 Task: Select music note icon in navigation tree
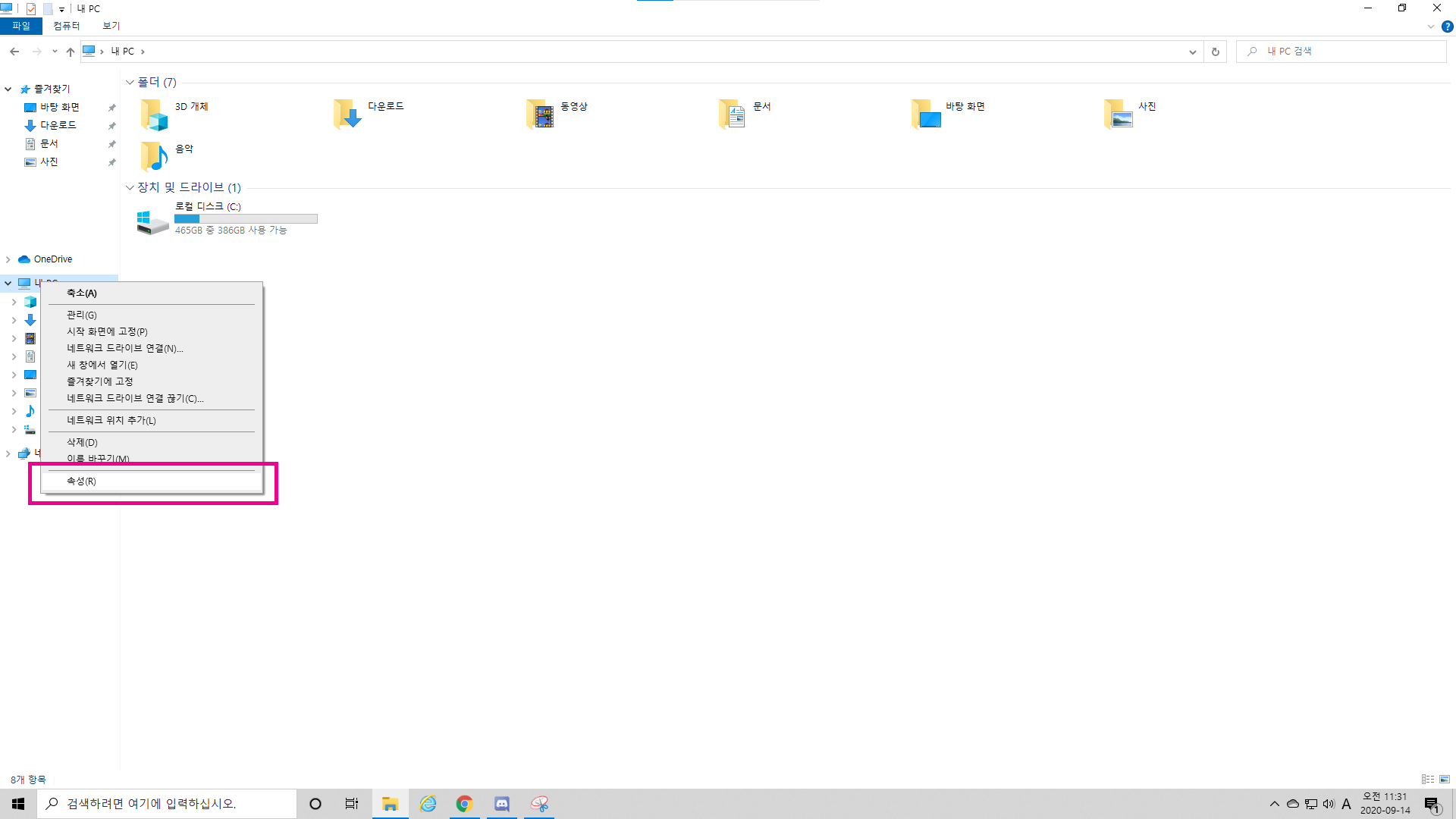click(x=30, y=411)
